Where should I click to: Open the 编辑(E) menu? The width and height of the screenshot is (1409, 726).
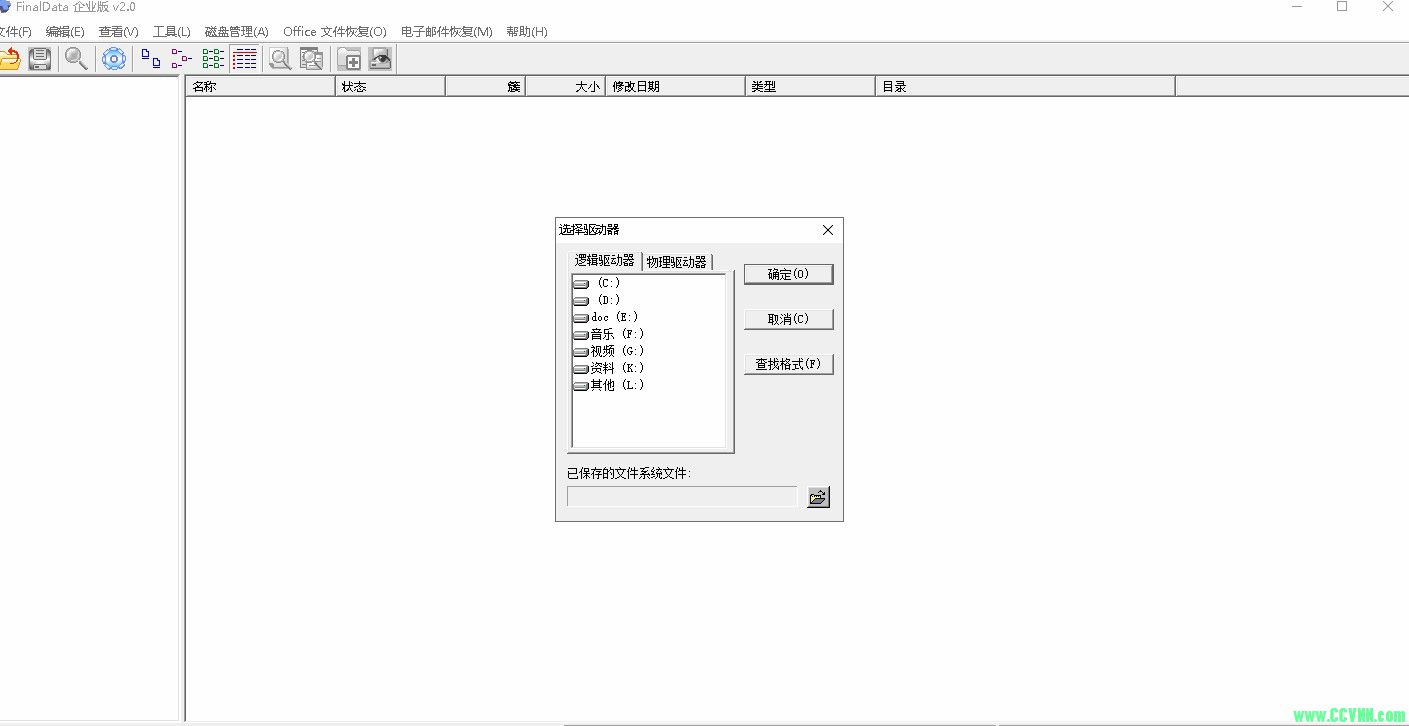pos(65,32)
